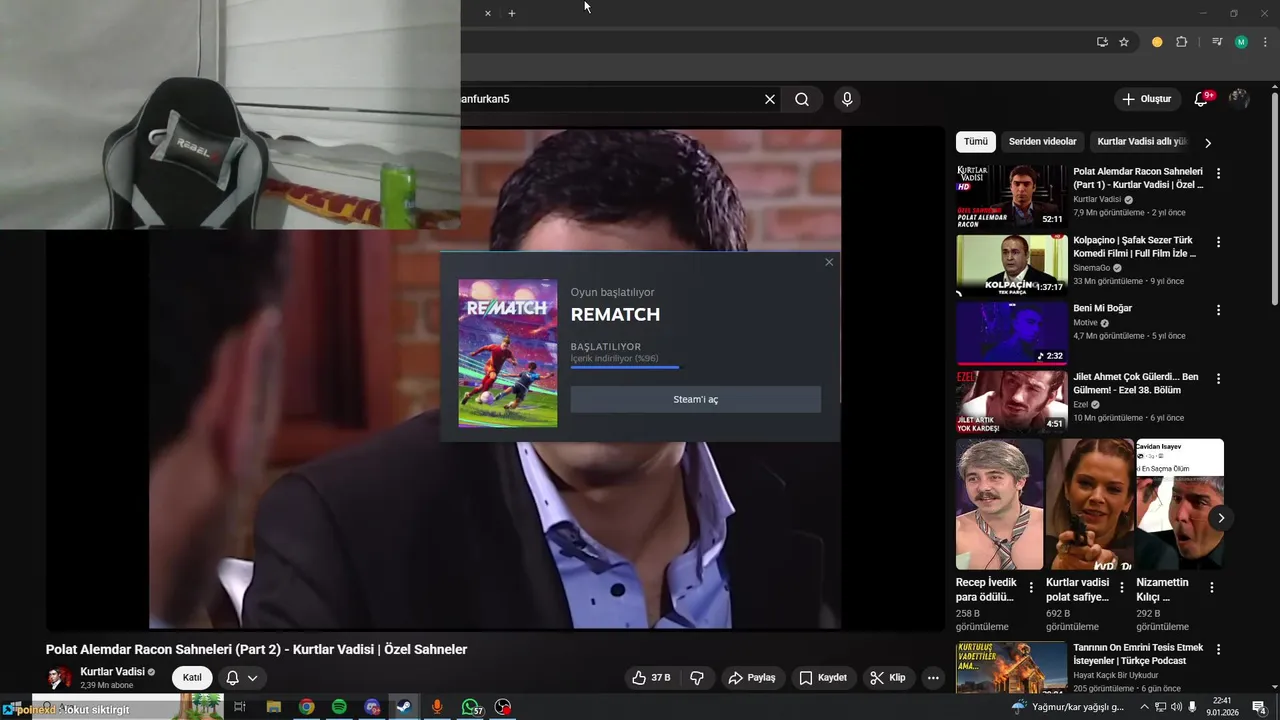Open Task View in taskbar
1280x720 pixels.
[240, 707]
